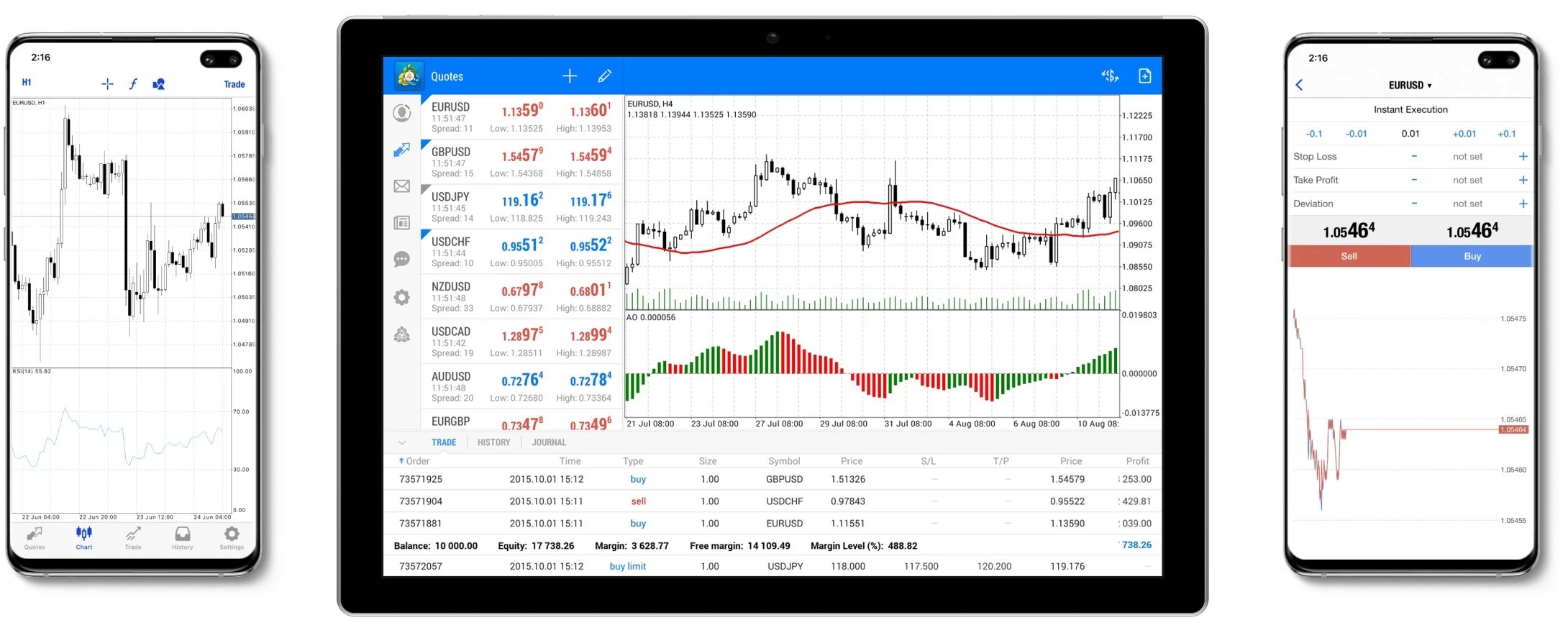Screen dimensions: 1568x633
Task: Tap the objects shapes icon on phone chart
Action: click(159, 84)
